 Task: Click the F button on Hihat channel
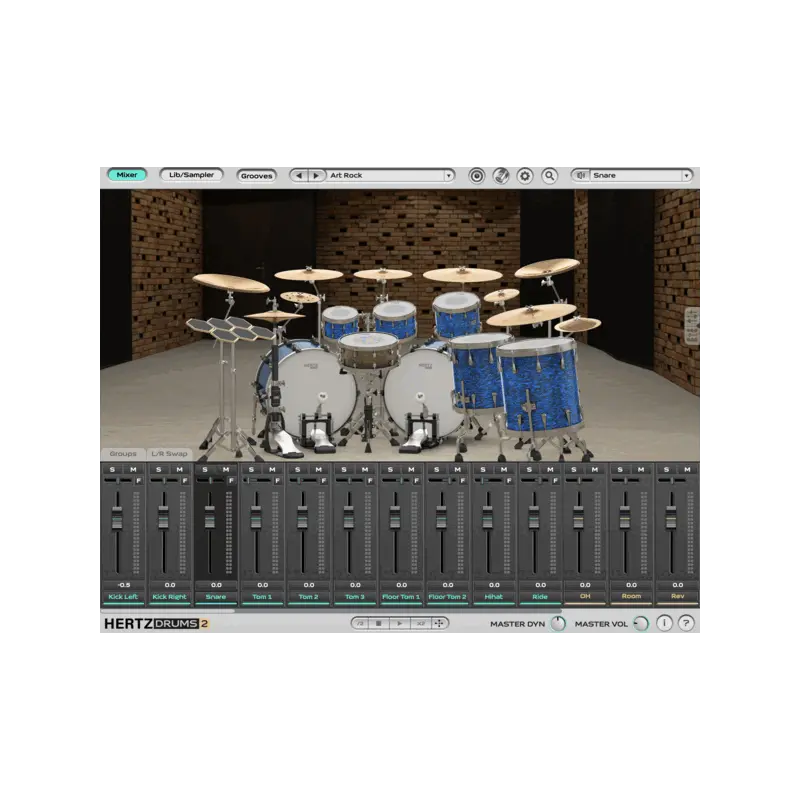point(509,481)
